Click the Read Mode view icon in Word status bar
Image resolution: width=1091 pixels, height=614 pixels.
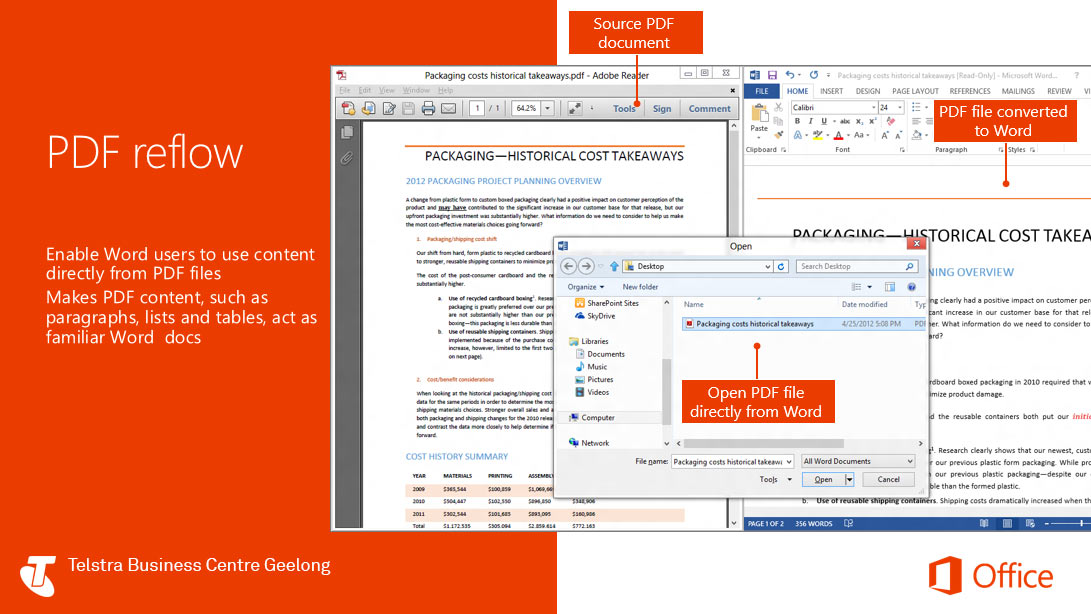[984, 524]
